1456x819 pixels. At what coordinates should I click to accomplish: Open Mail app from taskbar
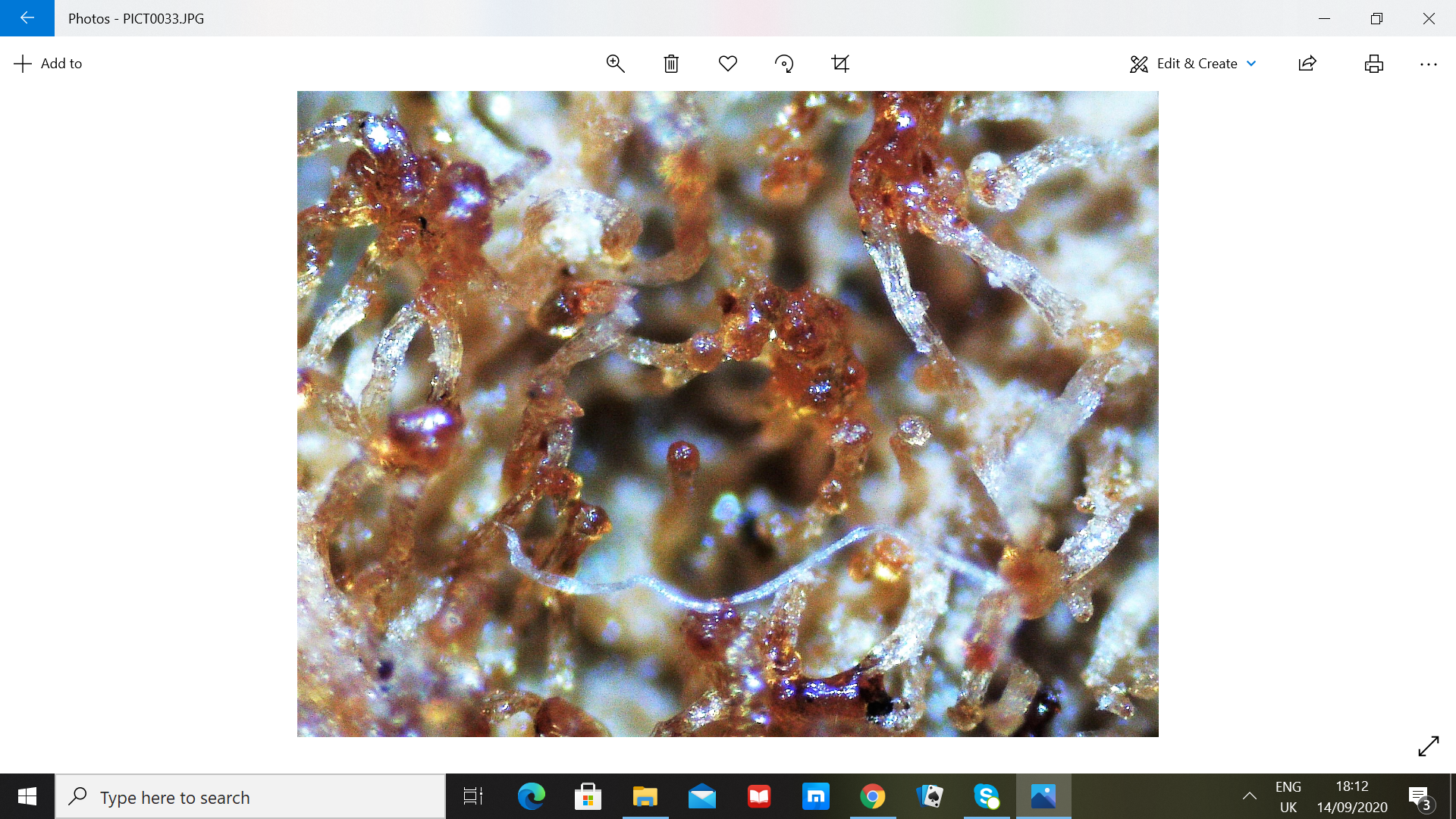702,797
